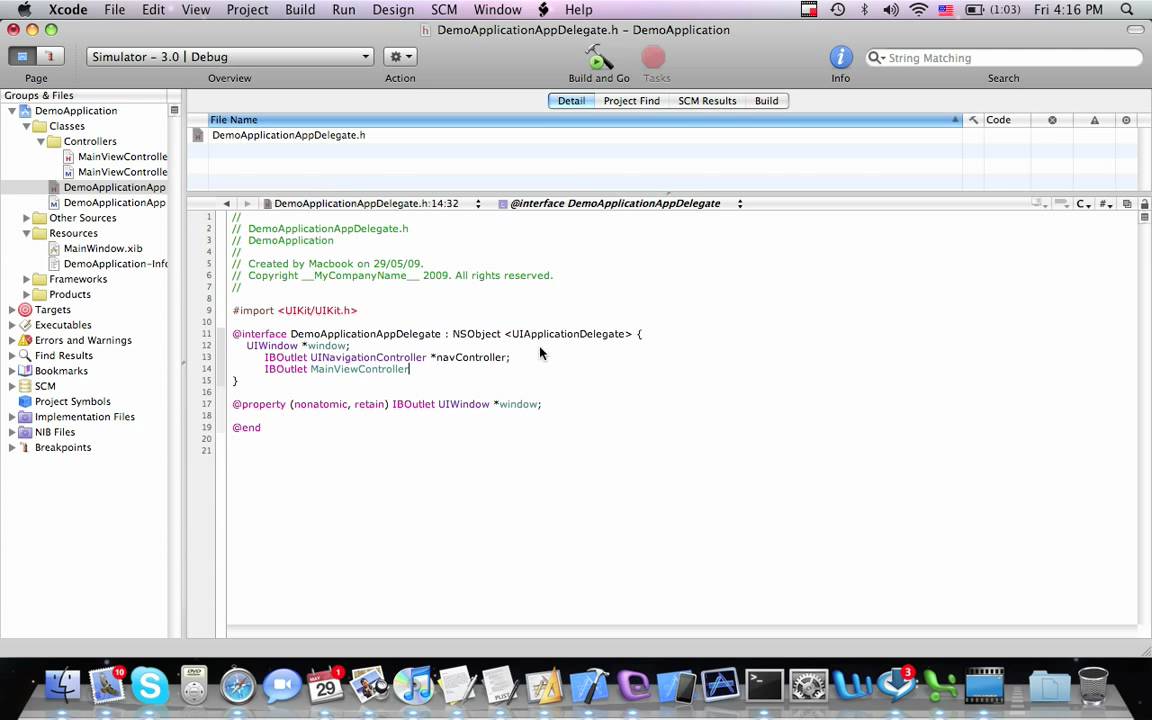Toggle the editor lock icon
The width and height of the screenshot is (1152, 720).
(1145, 204)
